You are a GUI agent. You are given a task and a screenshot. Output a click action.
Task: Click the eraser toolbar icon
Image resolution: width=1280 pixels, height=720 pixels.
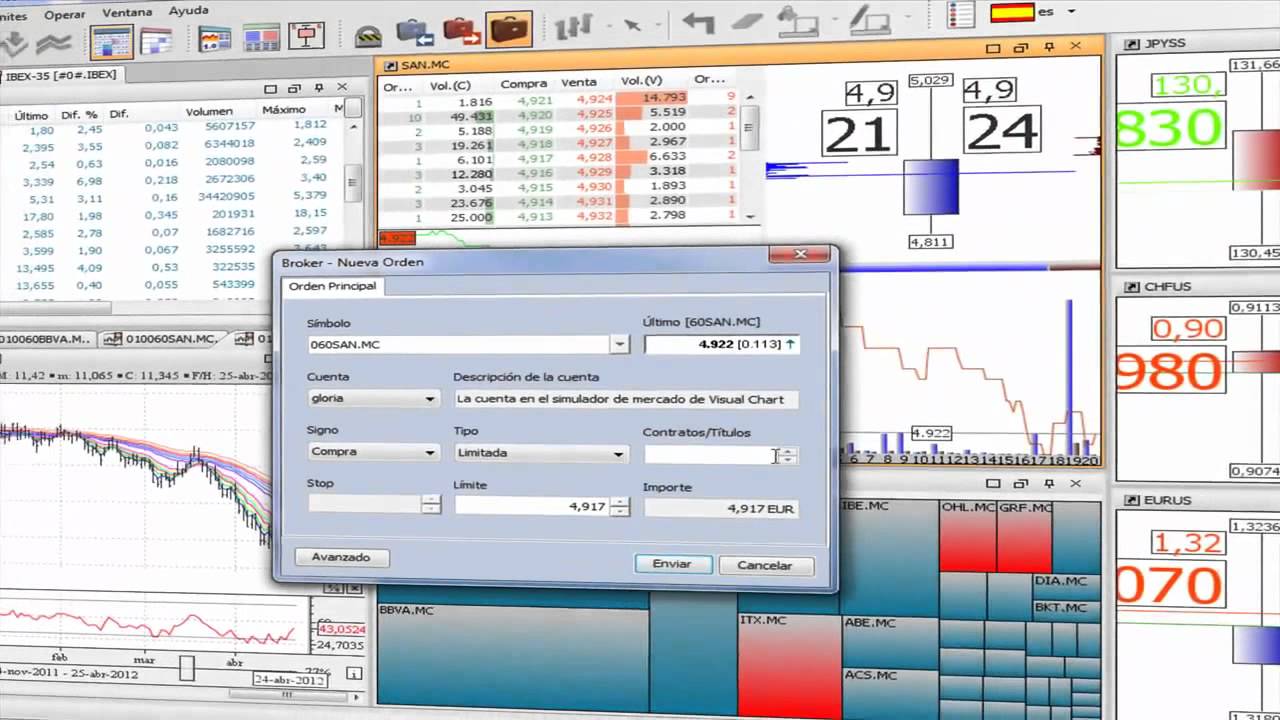[746, 21]
